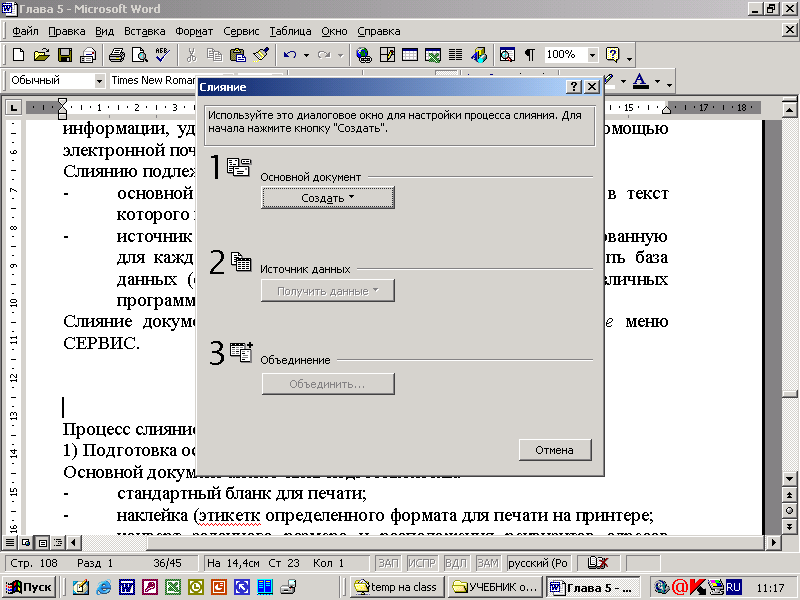Toggle 'ЗАП' macro recording indicator
Screen dimensions: 800x600
[388, 563]
